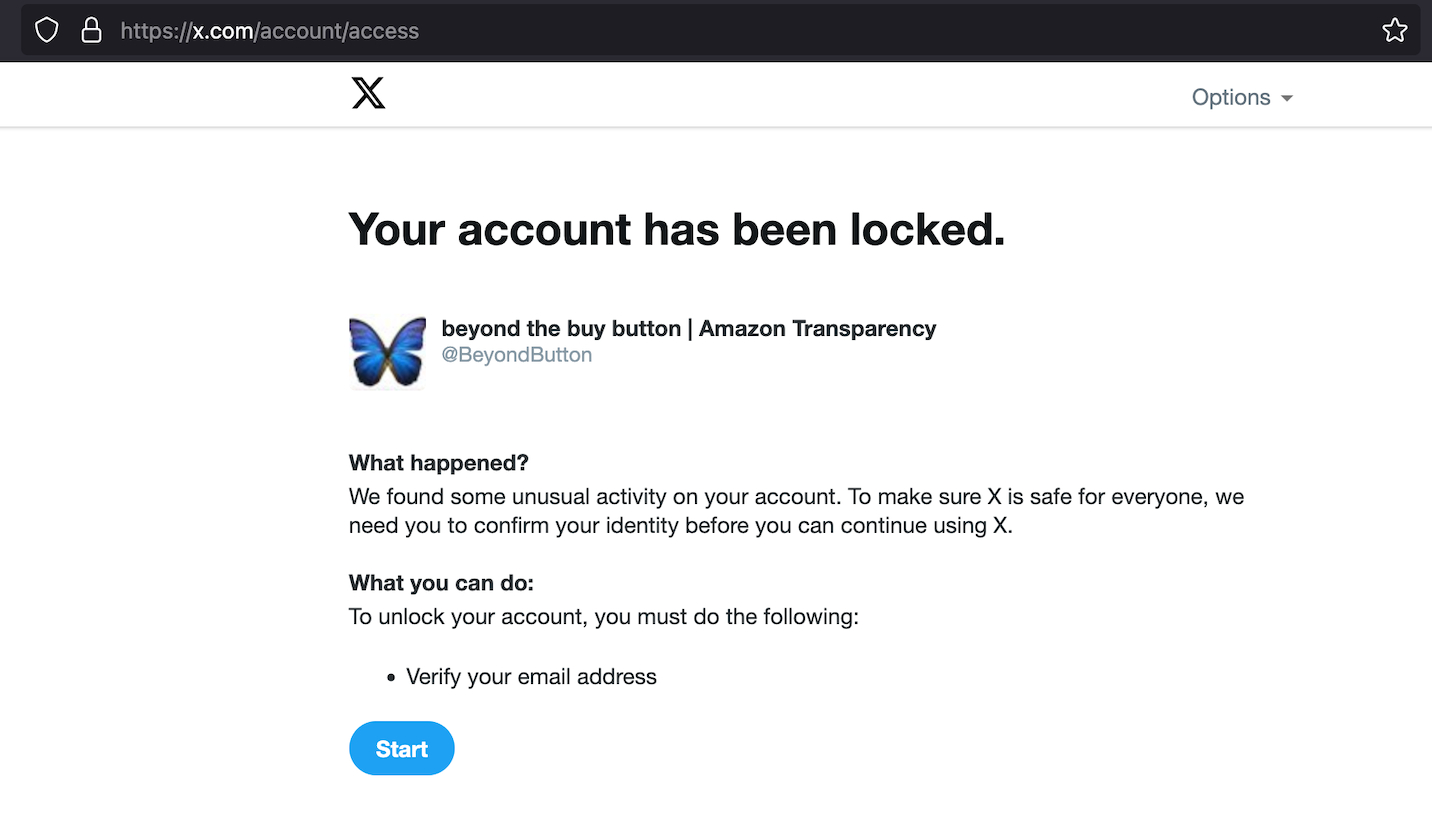This screenshot has width=1432, height=820.
Task: Click the bullet dot before Verify item
Action: click(x=391, y=678)
